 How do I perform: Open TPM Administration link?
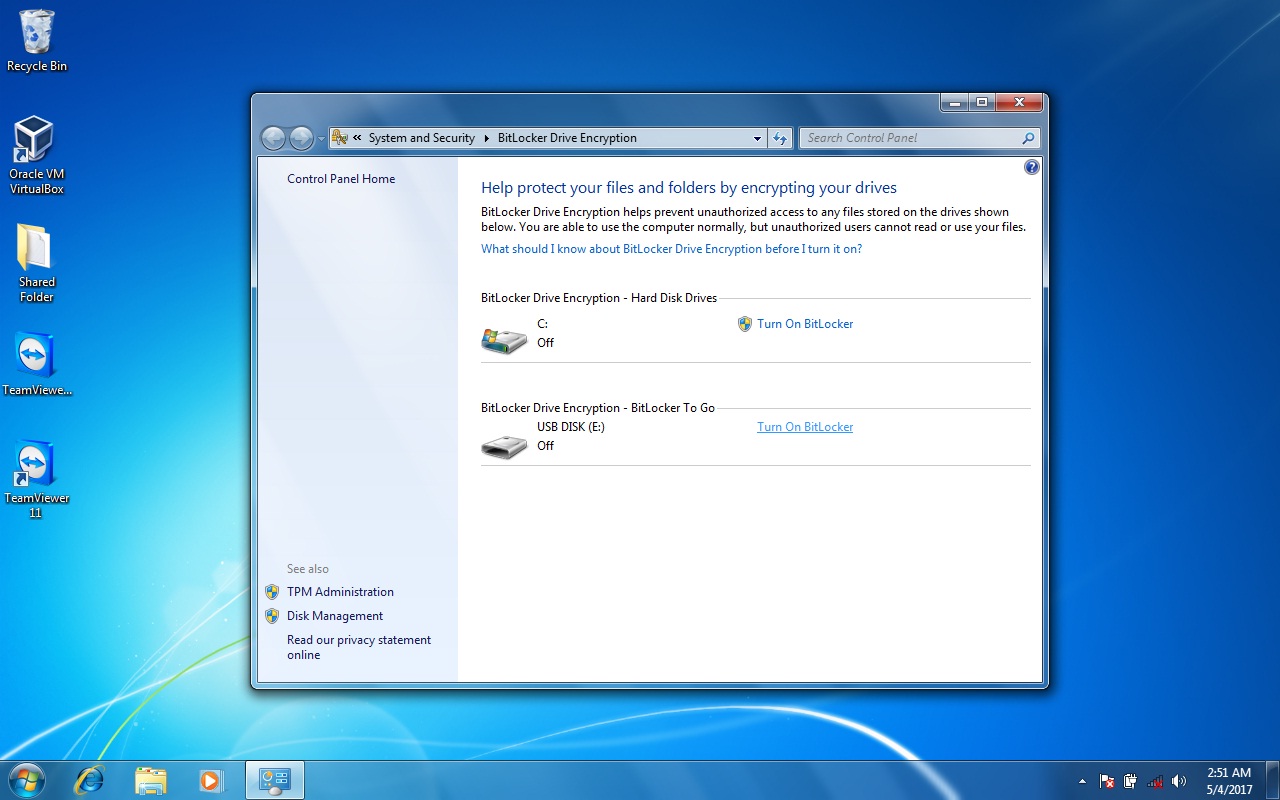[x=340, y=592]
